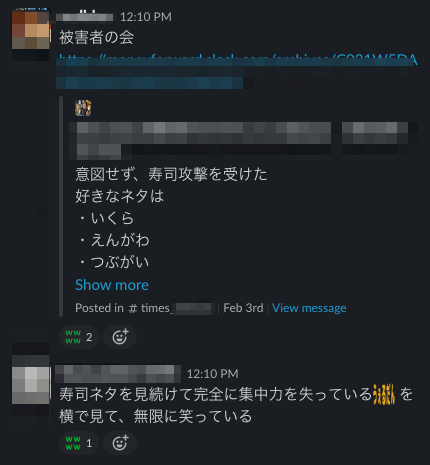The image size is (430, 465).
Task: Click the Feb 3rd date in quote footer
Action: tap(243, 308)
